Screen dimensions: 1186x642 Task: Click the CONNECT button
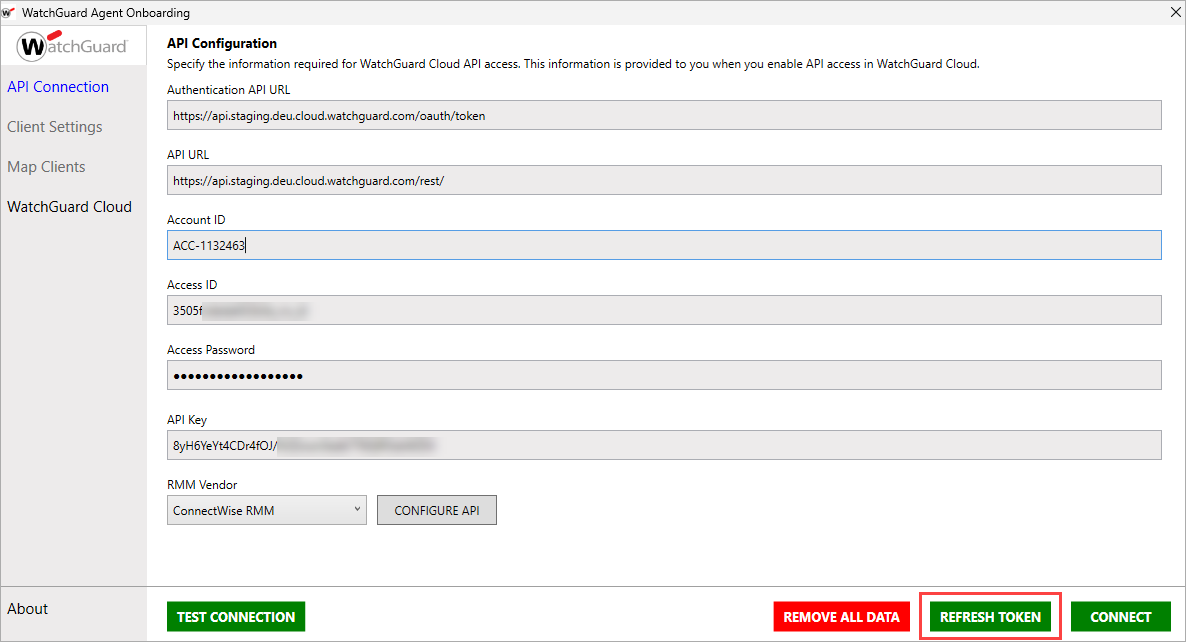pos(1120,616)
